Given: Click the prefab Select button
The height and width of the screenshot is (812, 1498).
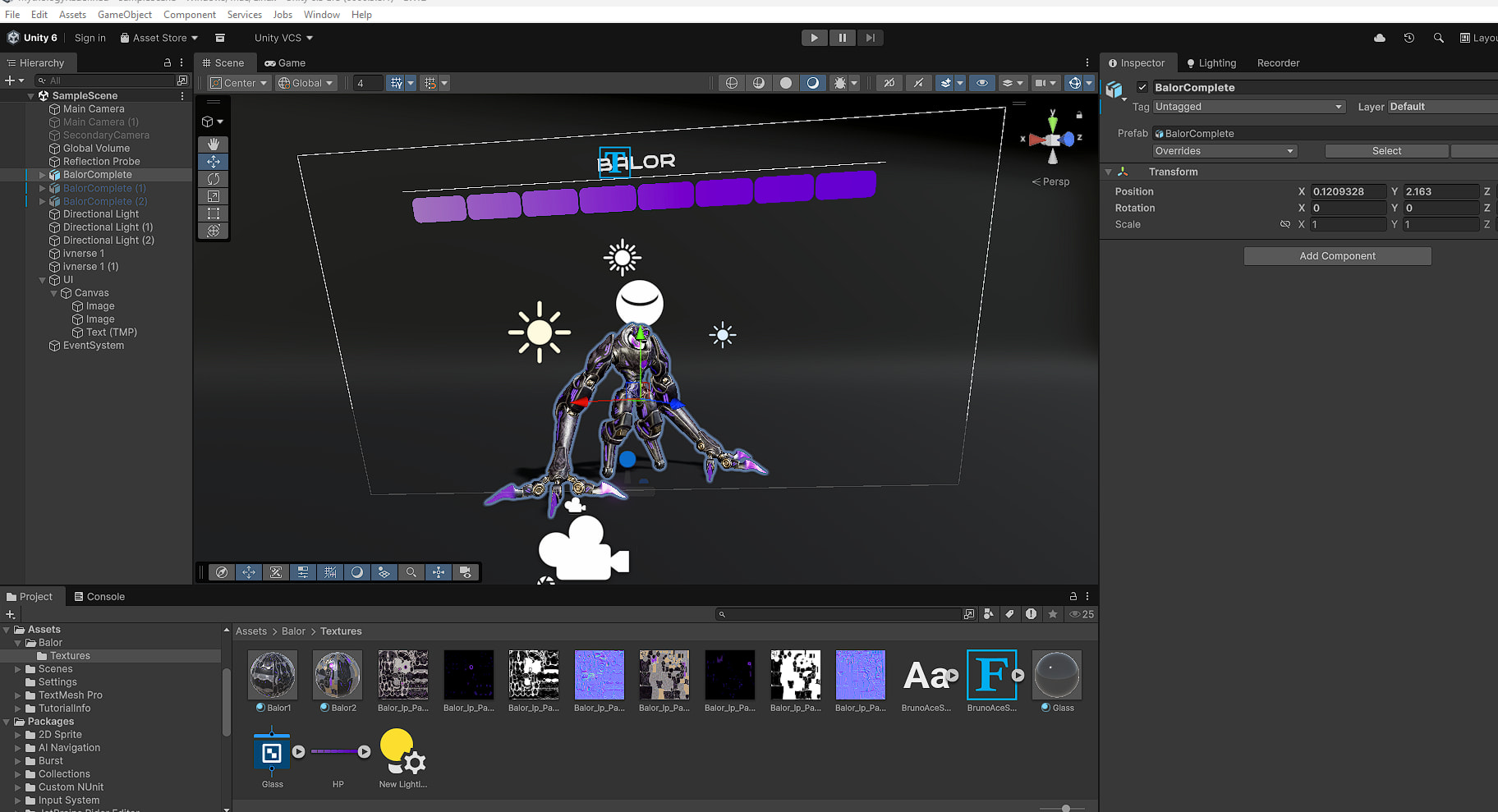Looking at the screenshot, I should click(1386, 151).
